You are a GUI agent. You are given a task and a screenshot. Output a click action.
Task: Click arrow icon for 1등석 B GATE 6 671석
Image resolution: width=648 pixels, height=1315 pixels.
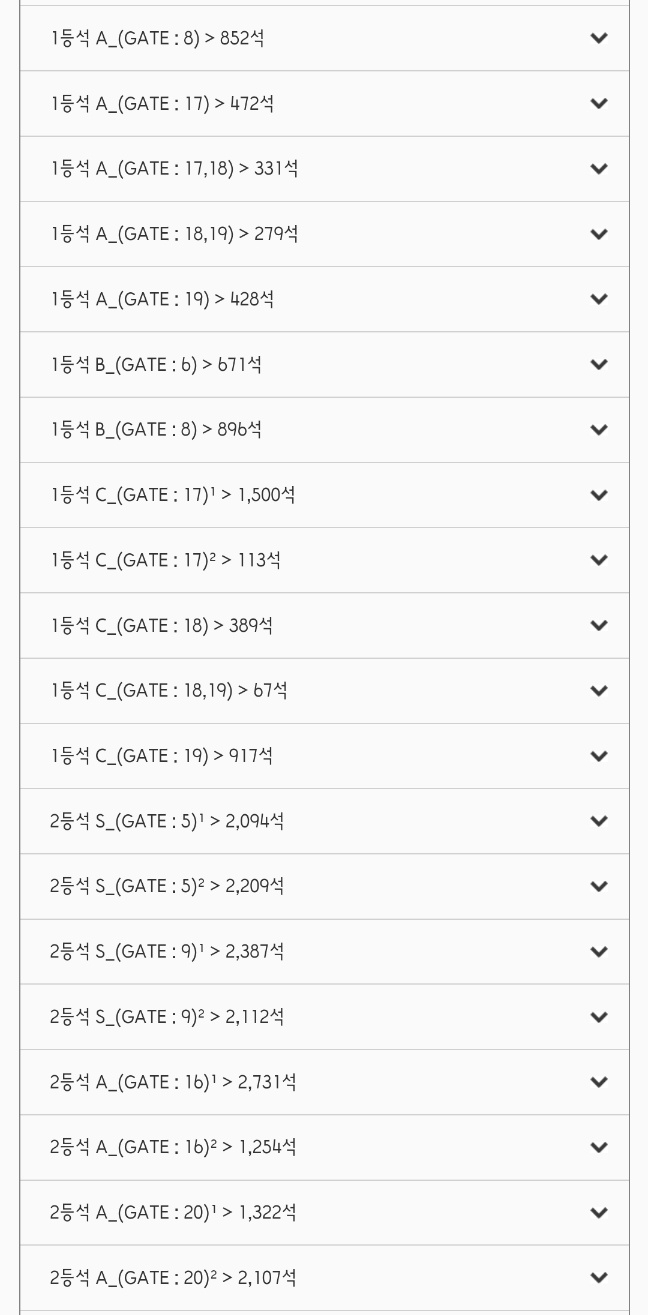pos(599,365)
